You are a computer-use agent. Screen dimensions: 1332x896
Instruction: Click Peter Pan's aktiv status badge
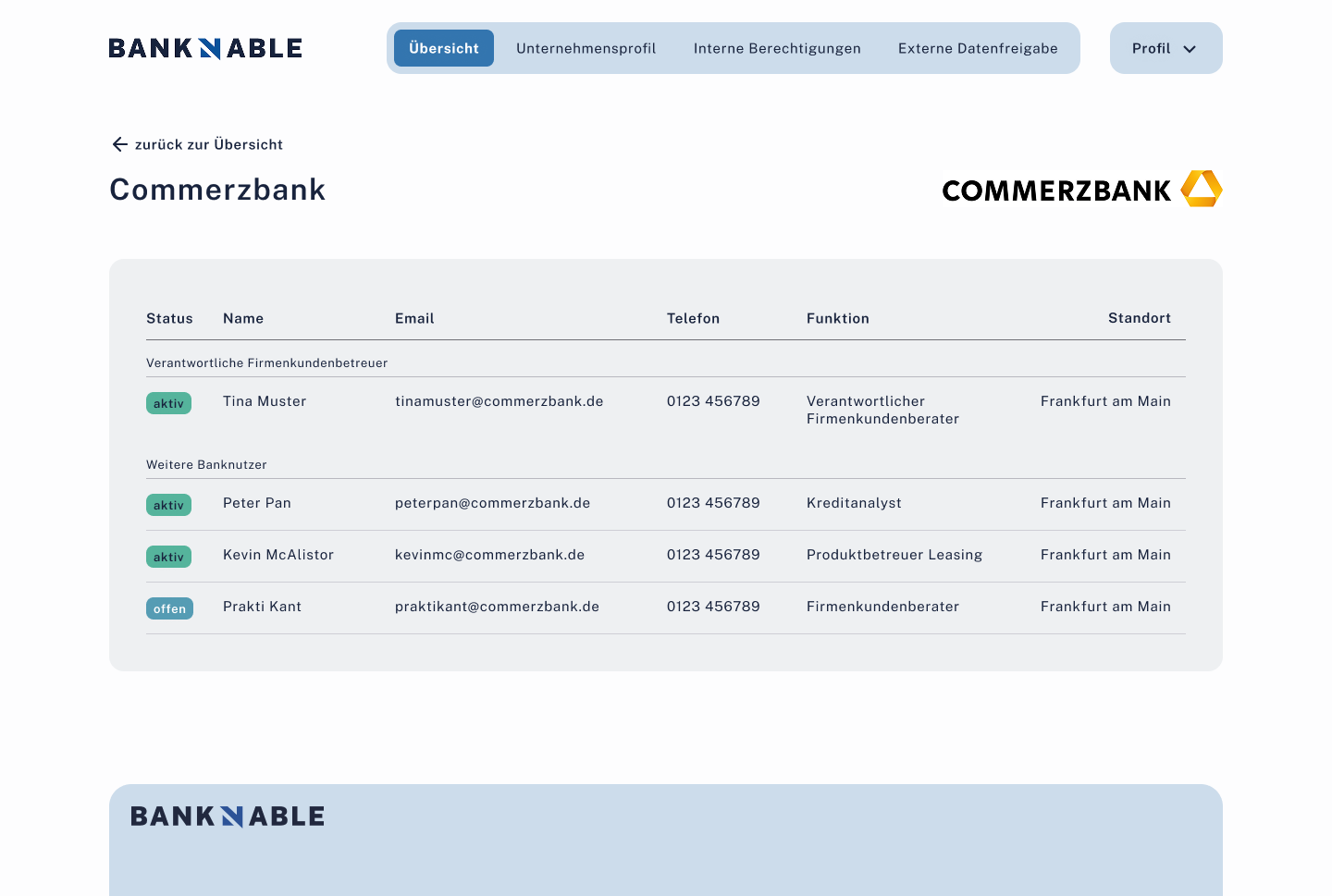click(x=168, y=505)
